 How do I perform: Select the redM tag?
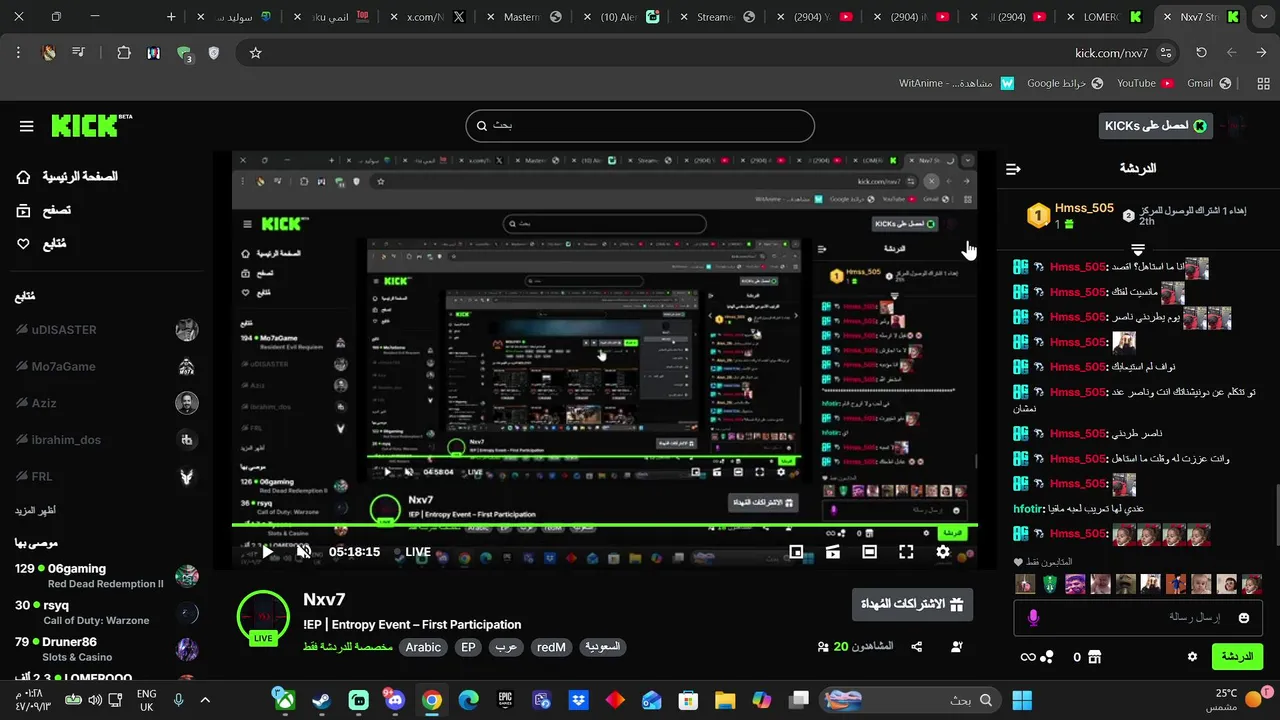tap(551, 647)
